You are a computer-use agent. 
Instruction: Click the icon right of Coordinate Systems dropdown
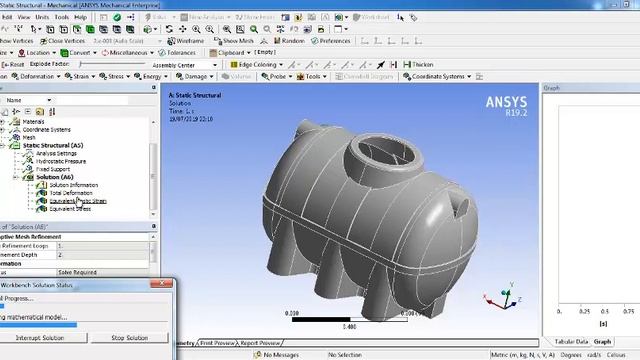click(x=480, y=76)
